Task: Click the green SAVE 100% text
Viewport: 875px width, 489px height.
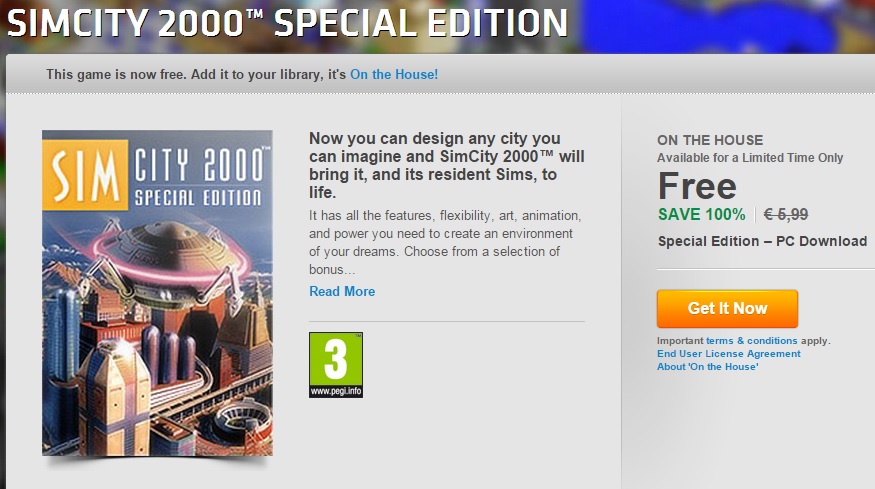Action: [701, 214]
